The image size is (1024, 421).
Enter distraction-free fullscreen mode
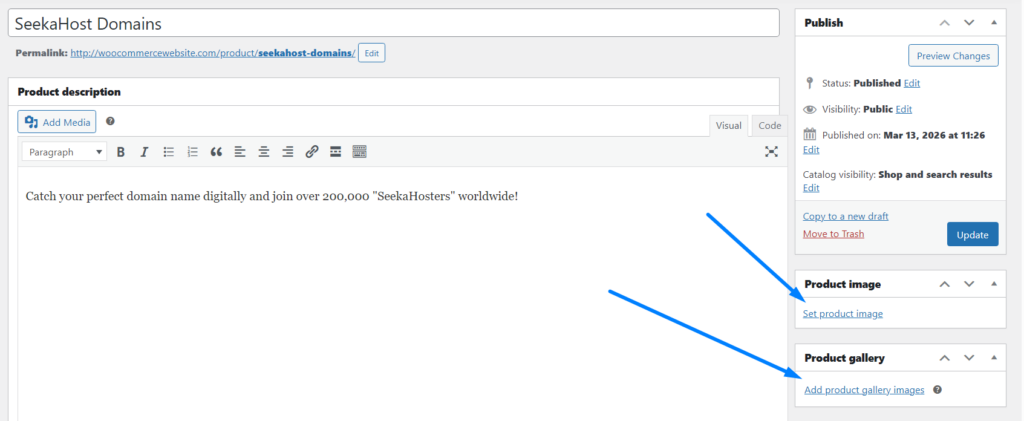771,151
